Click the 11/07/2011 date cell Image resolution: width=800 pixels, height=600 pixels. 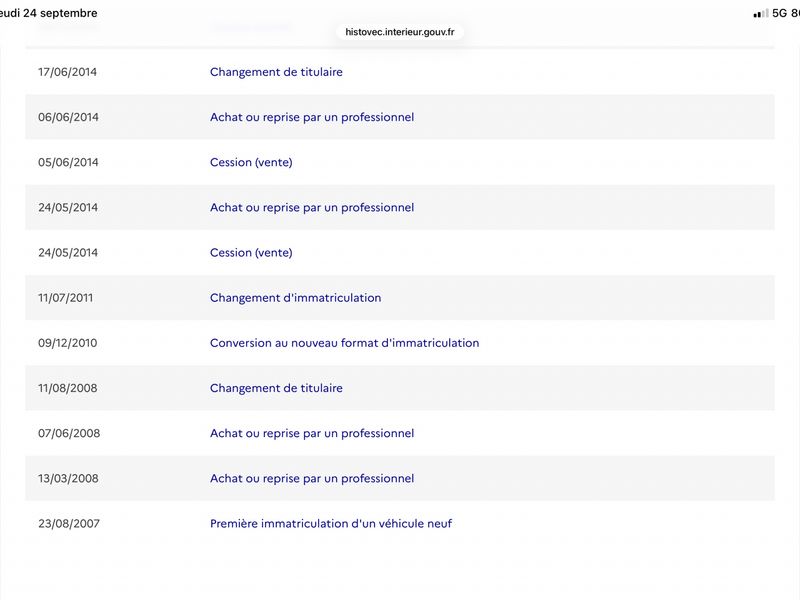point(66,298)
